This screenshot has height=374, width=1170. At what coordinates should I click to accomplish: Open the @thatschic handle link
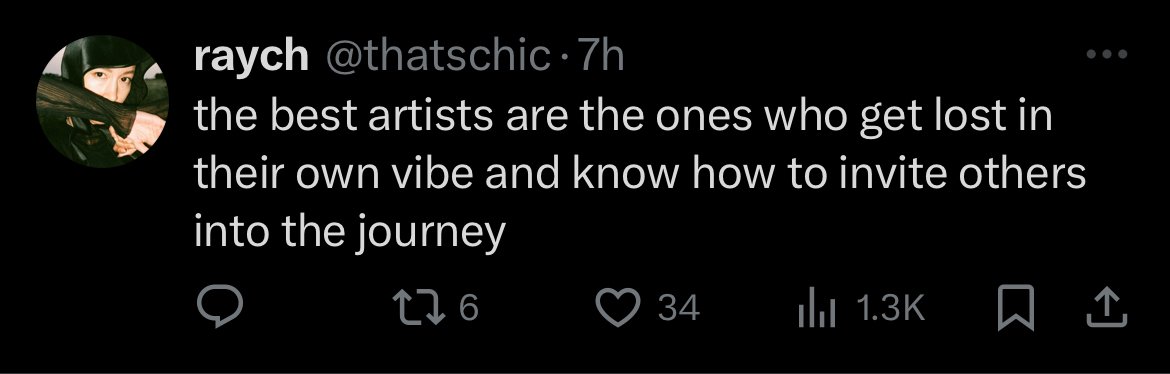click(436, 56)
